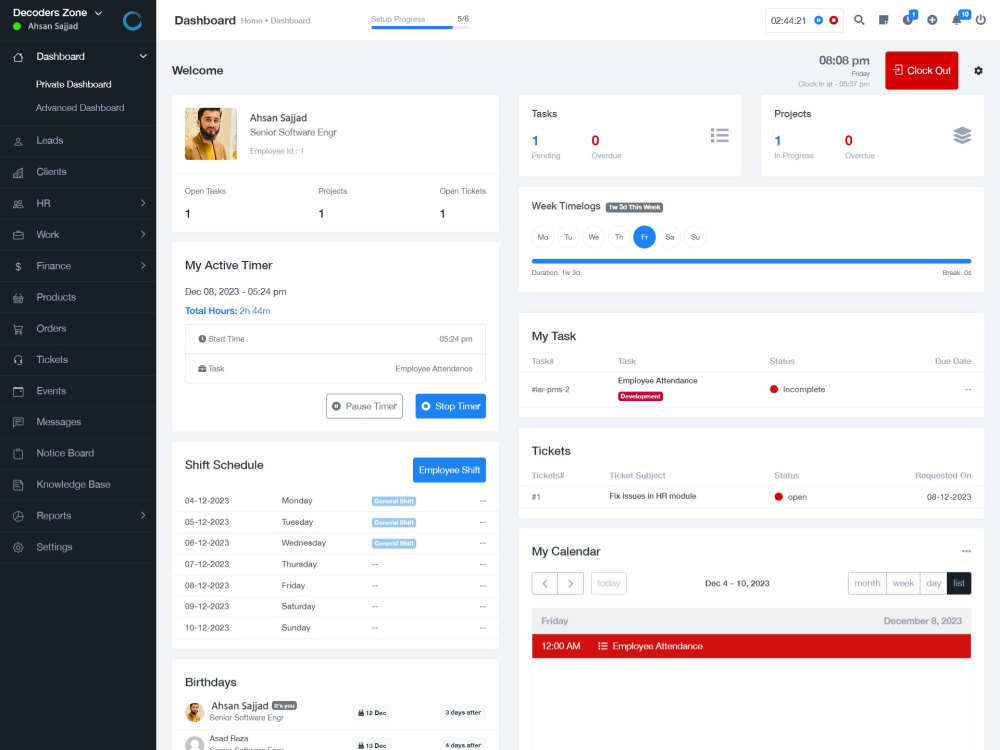Open dashboard settings gear near Clock Out
Screen dimensions: 1000x750
point(978,71)
